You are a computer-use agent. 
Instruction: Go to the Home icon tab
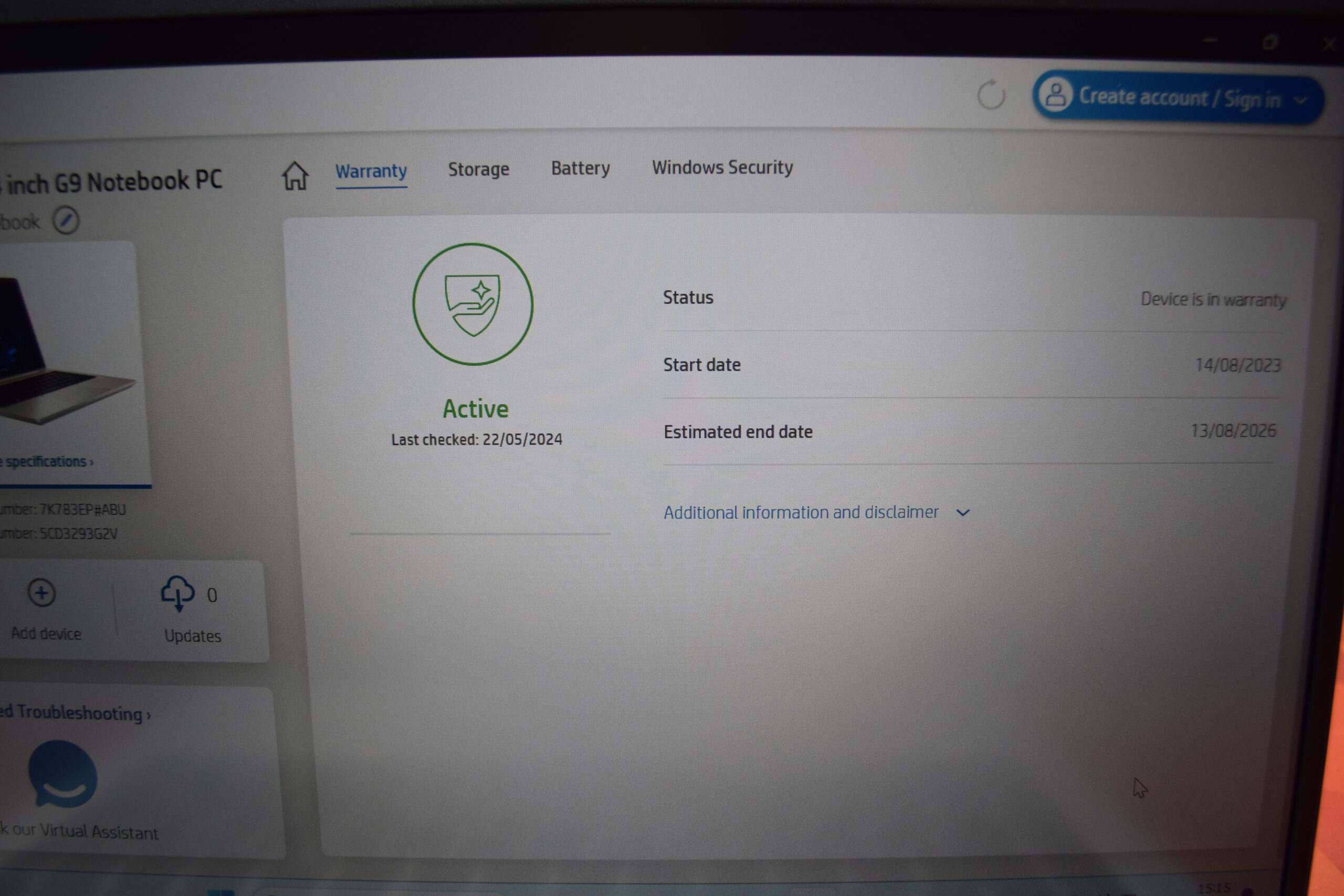[x=295, y=175]
